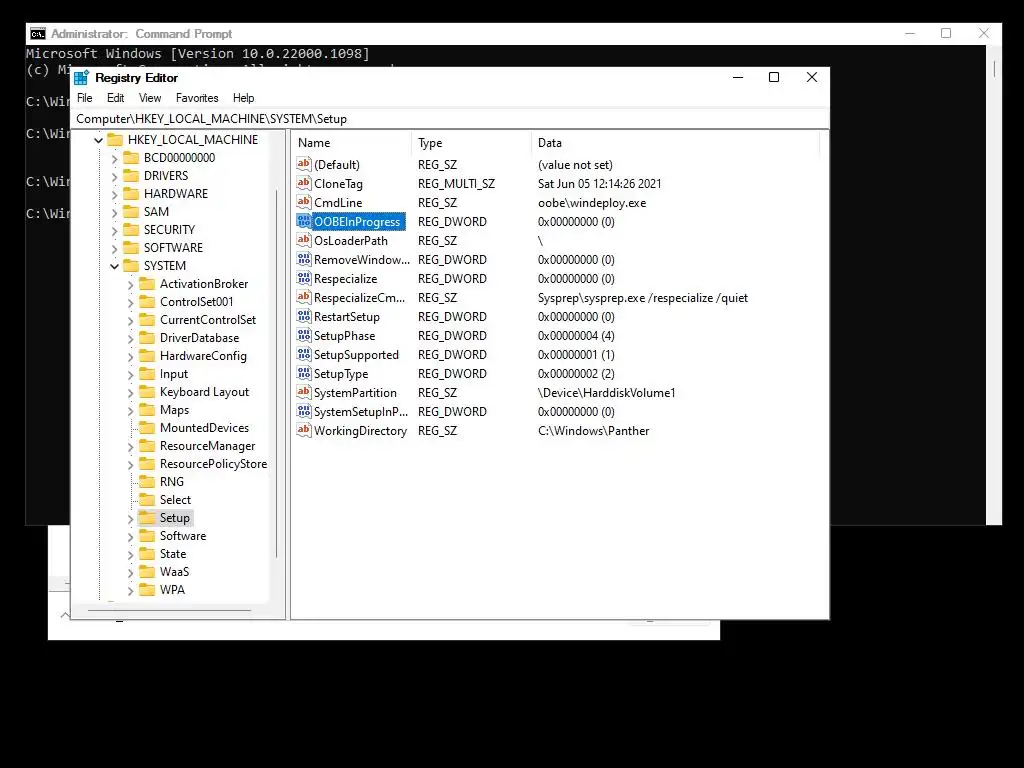Image resolution: width=1024 pixels, height=768 pixels.
Task: Select the OOBEInProgress DWORD icon
Action: 304,221
